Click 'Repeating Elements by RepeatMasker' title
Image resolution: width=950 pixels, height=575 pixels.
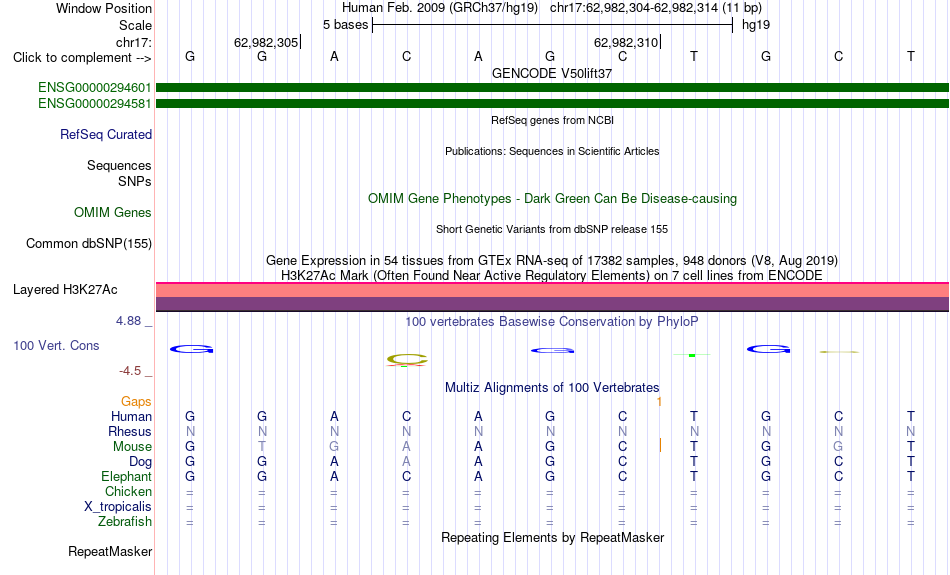click(552, 537)
